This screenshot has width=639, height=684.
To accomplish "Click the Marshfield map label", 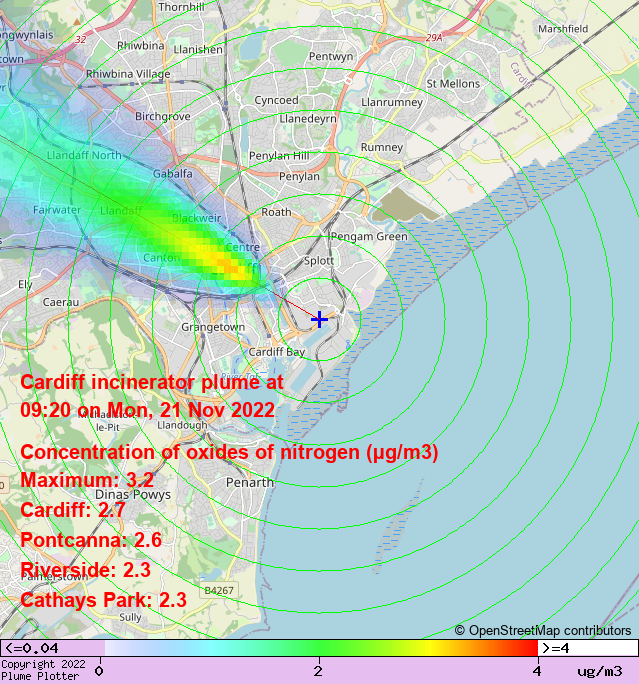I will (563, 29).
